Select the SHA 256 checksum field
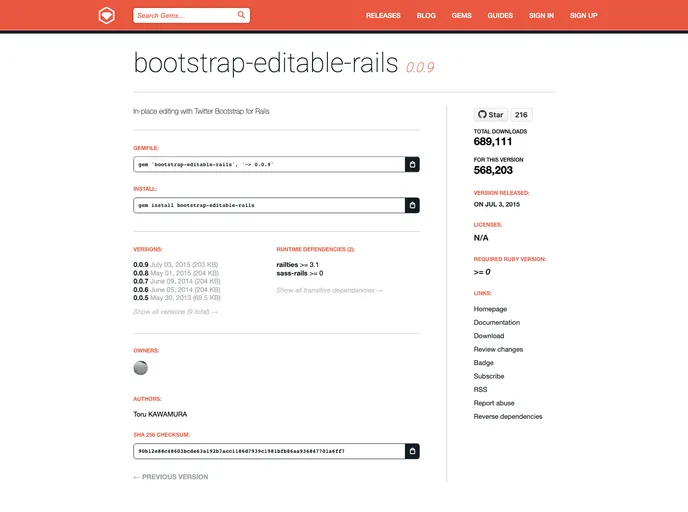Viewport: 688px width, 512px height. [269, 451]
